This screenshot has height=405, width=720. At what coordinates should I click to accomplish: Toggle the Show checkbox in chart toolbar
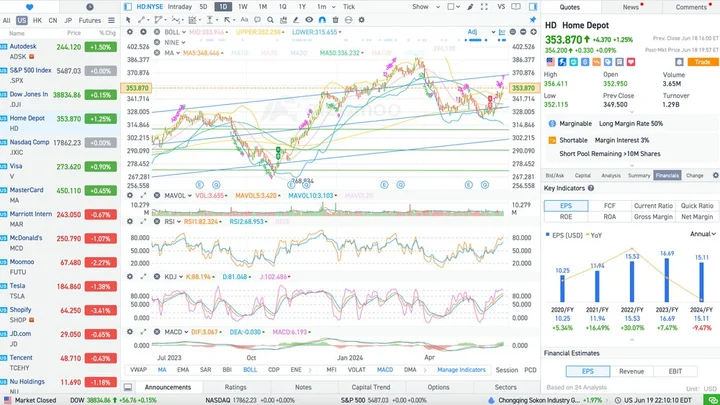[451, 7]
